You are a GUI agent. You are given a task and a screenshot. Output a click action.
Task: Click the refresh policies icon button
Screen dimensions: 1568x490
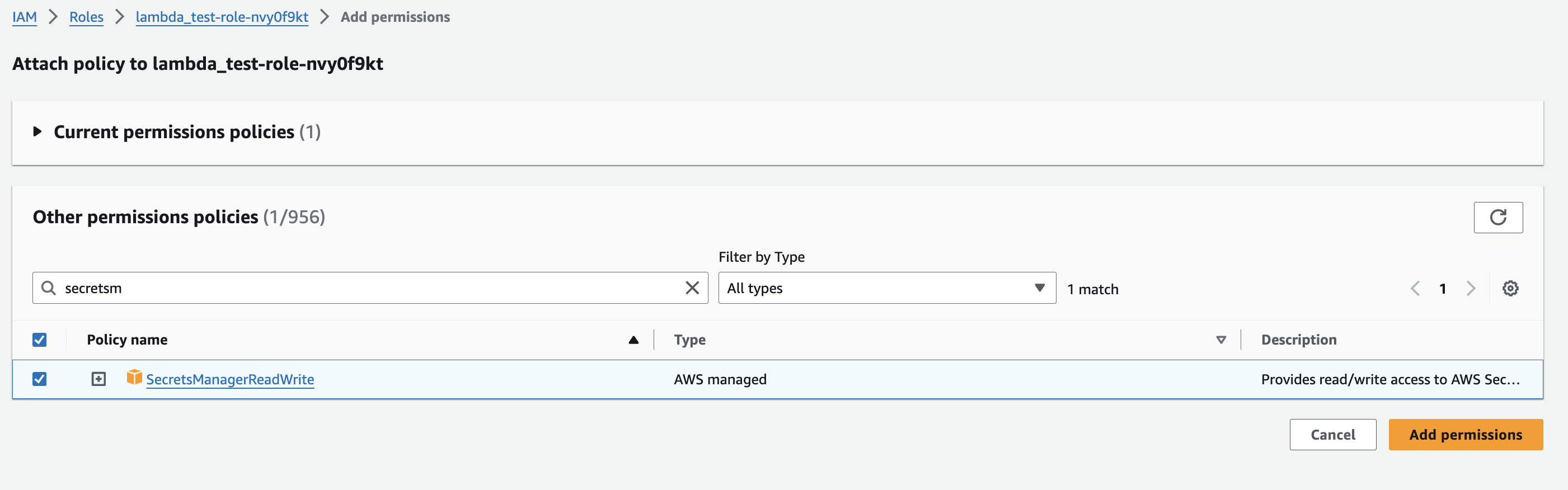[x=1497, y=217]
